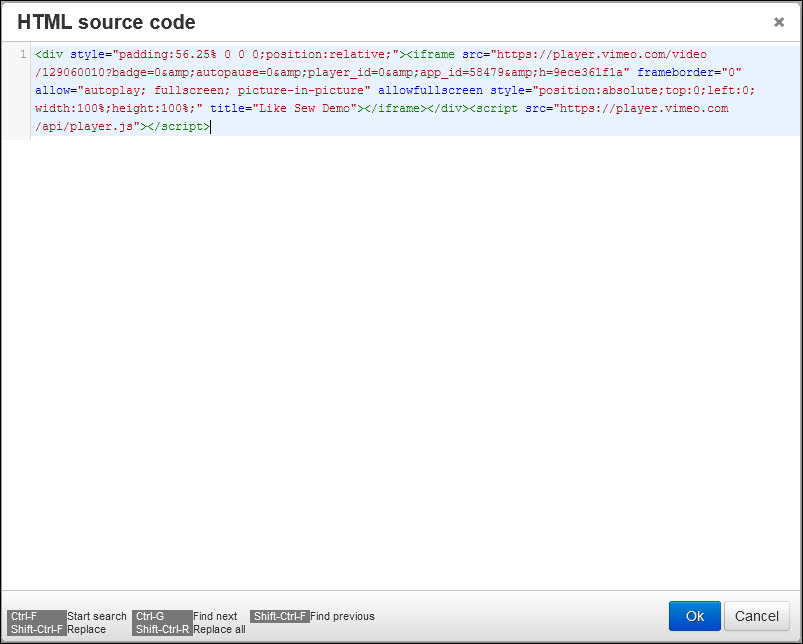Click the 'Find next' hint text

tap(215, 616)
